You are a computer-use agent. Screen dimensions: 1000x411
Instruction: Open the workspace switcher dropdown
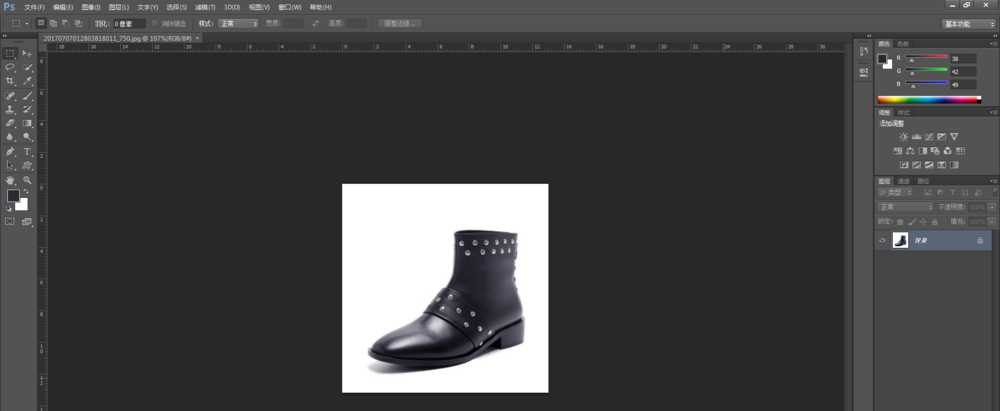(969, 22)
